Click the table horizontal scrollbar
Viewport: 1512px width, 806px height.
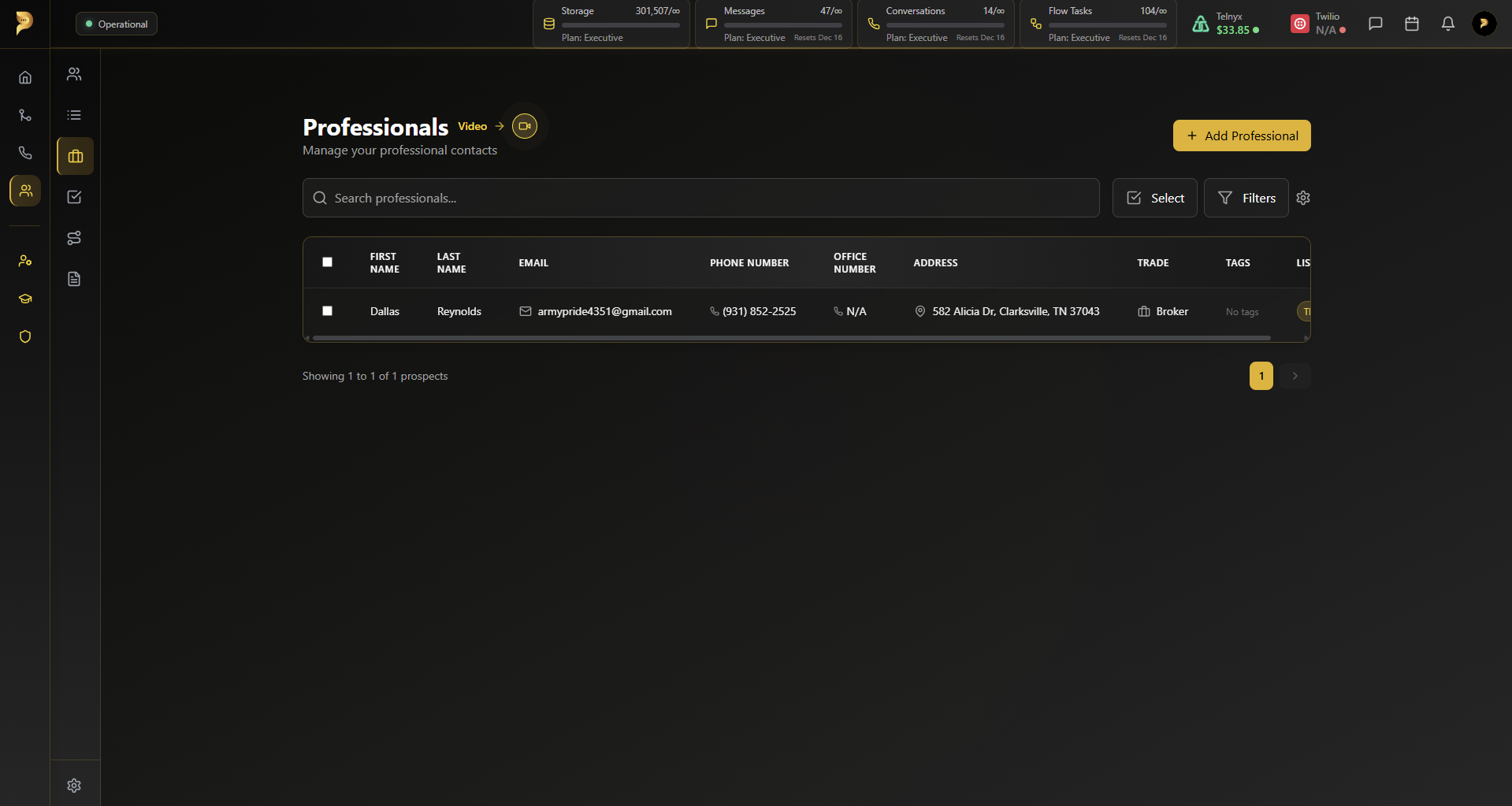(x=792, y=338)
